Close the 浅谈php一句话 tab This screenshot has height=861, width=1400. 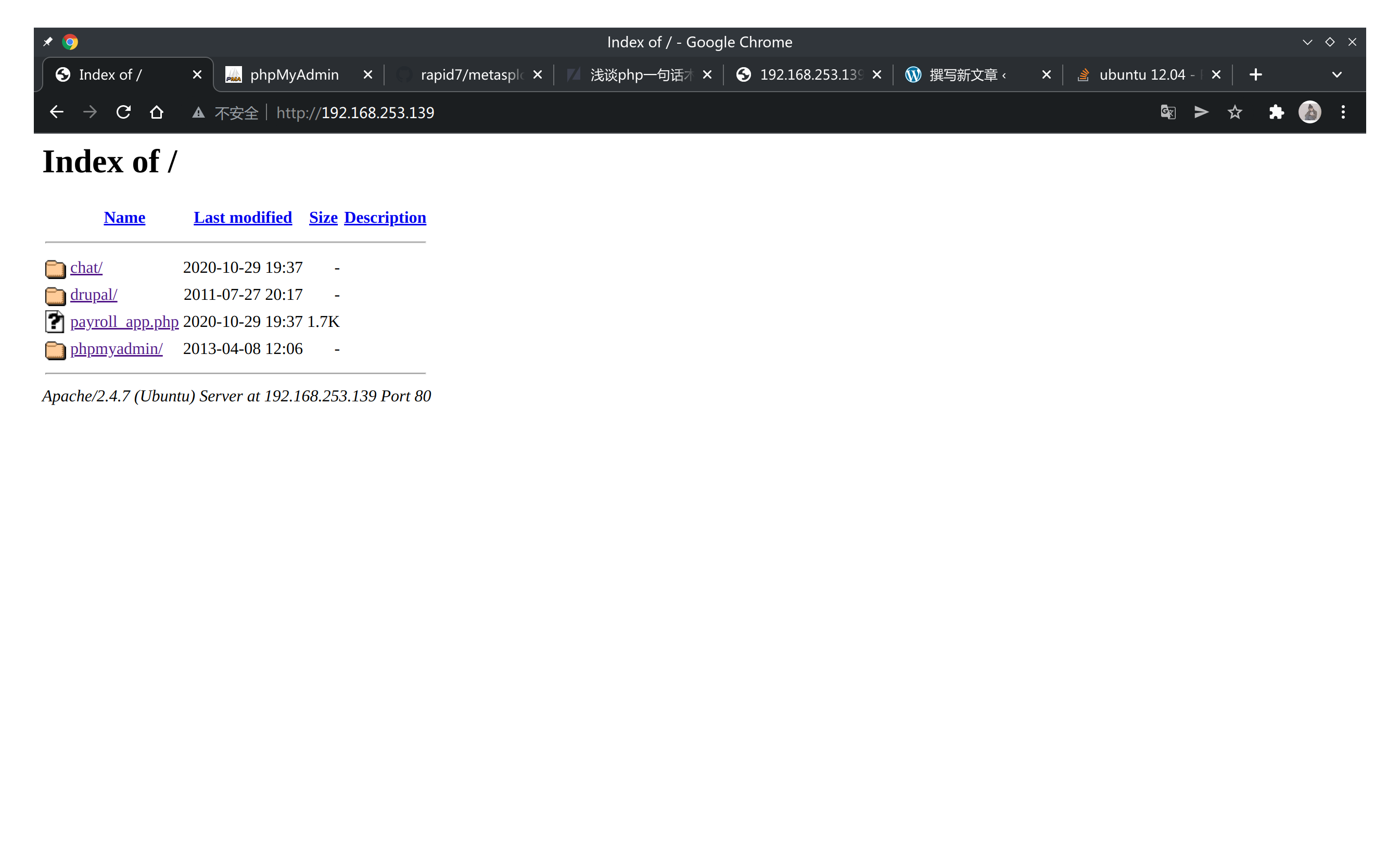pos(707,74)
